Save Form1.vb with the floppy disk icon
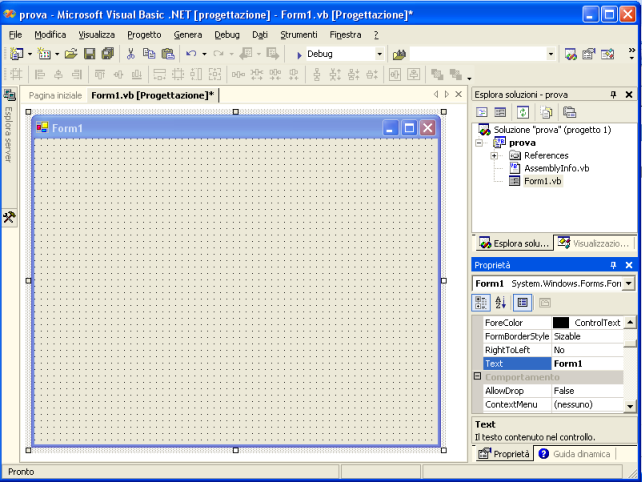The image size is (642, 482). tap(89, 54)
